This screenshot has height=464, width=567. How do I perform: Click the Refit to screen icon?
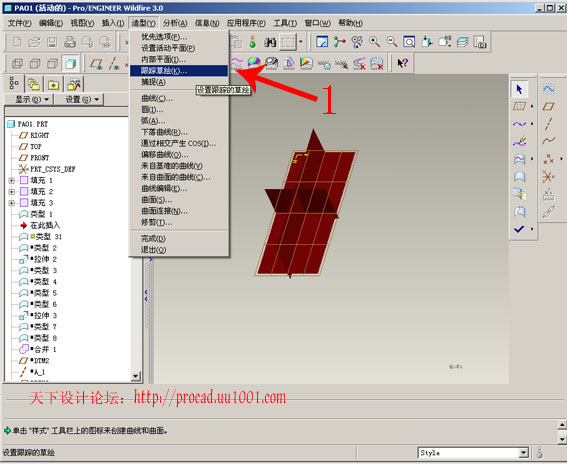coord(409,42)
